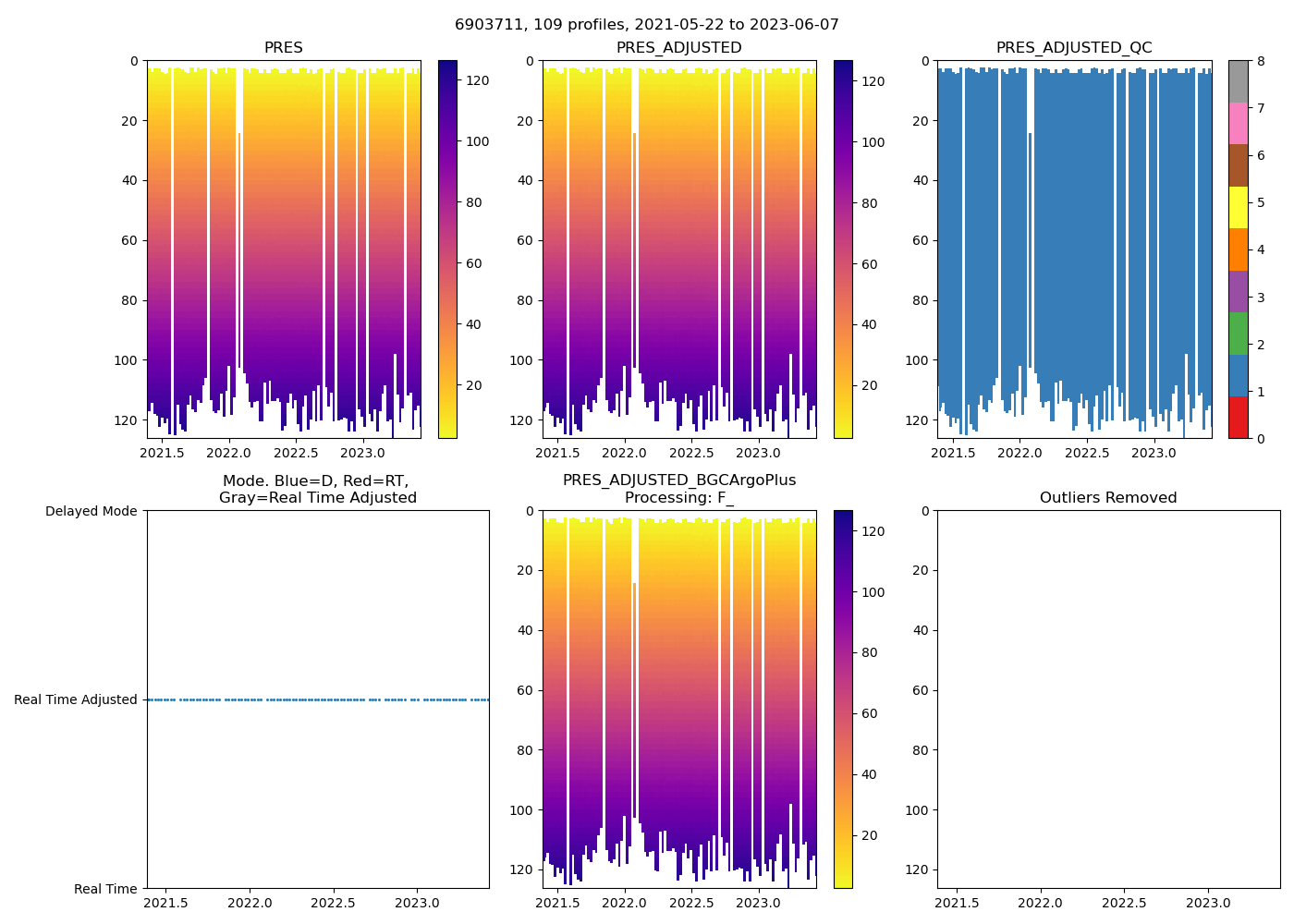Click the green segment of the QC colorbar

click(x=1238, y=334)
